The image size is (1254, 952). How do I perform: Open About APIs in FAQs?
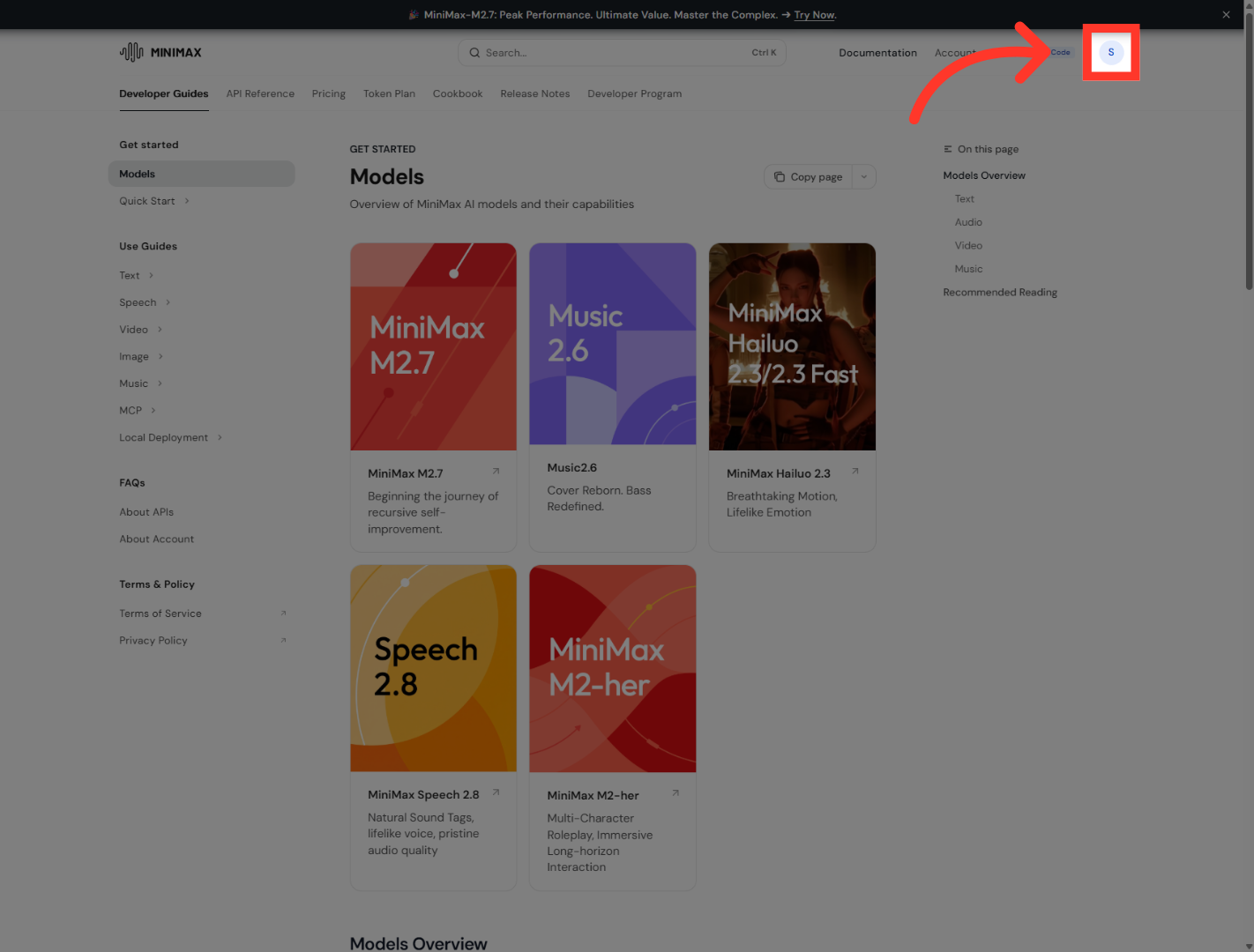pyautogui.click(x=146, y=512)
